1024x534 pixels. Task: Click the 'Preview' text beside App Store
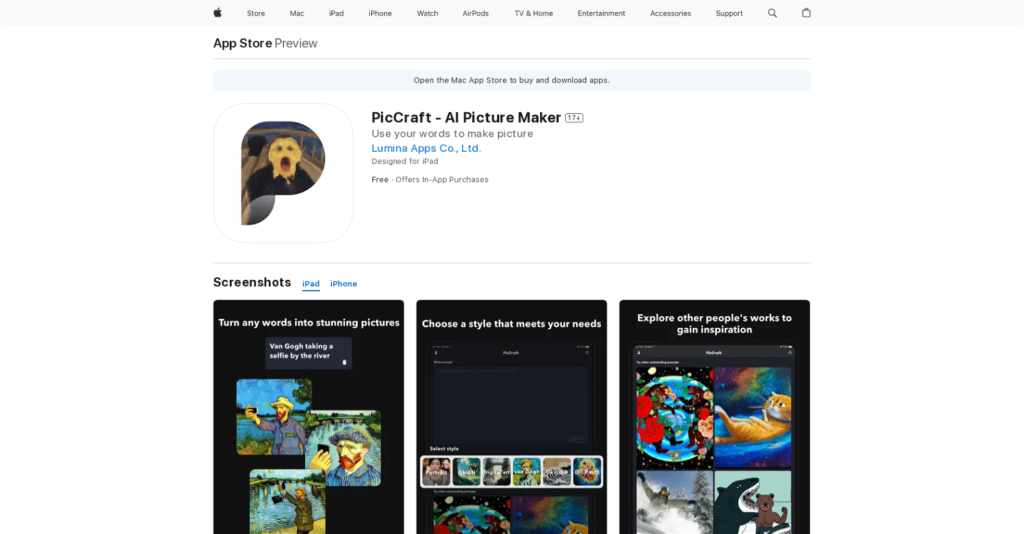[296, 43]
